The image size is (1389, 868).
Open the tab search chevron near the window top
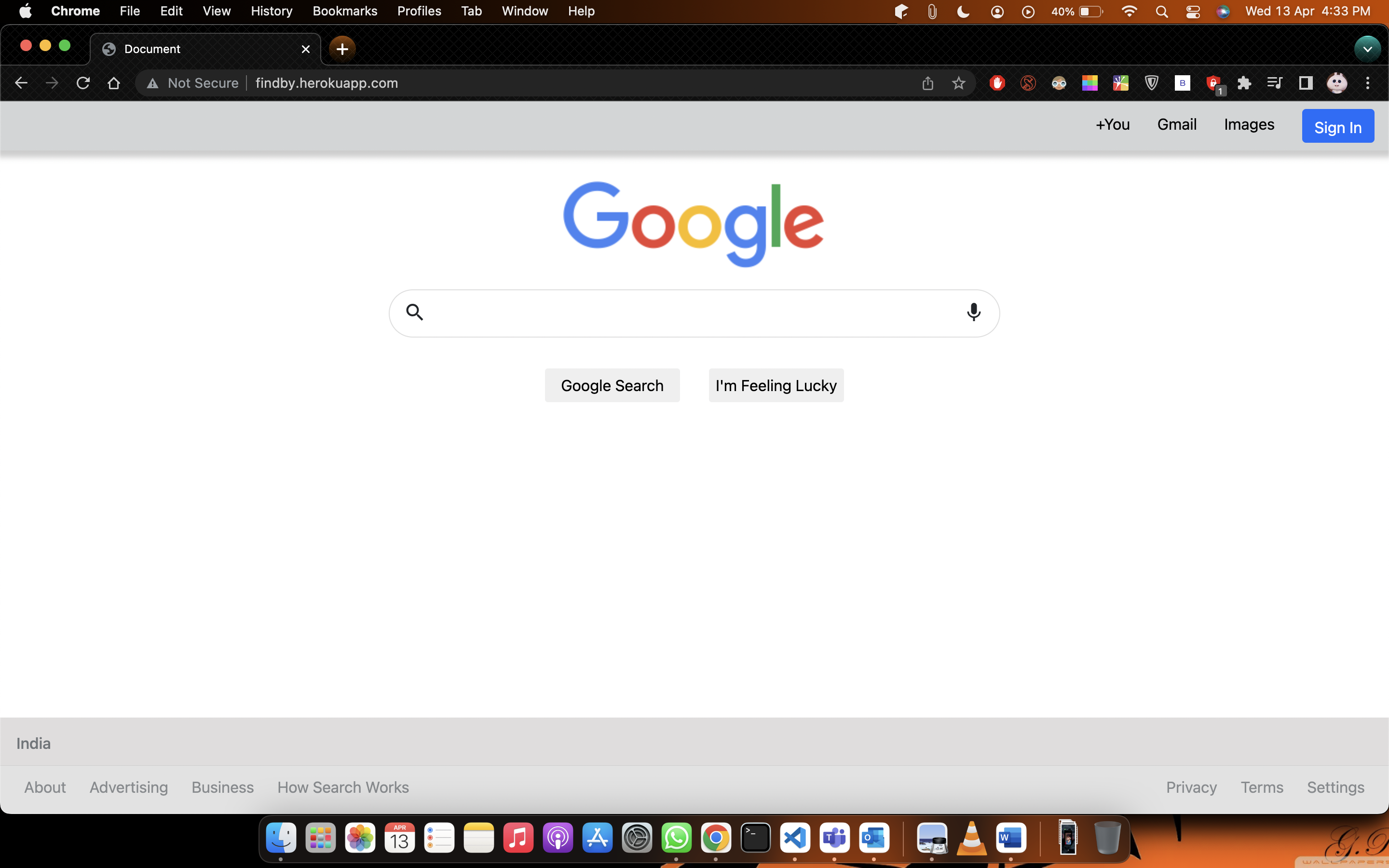(x=1368, y=49)
